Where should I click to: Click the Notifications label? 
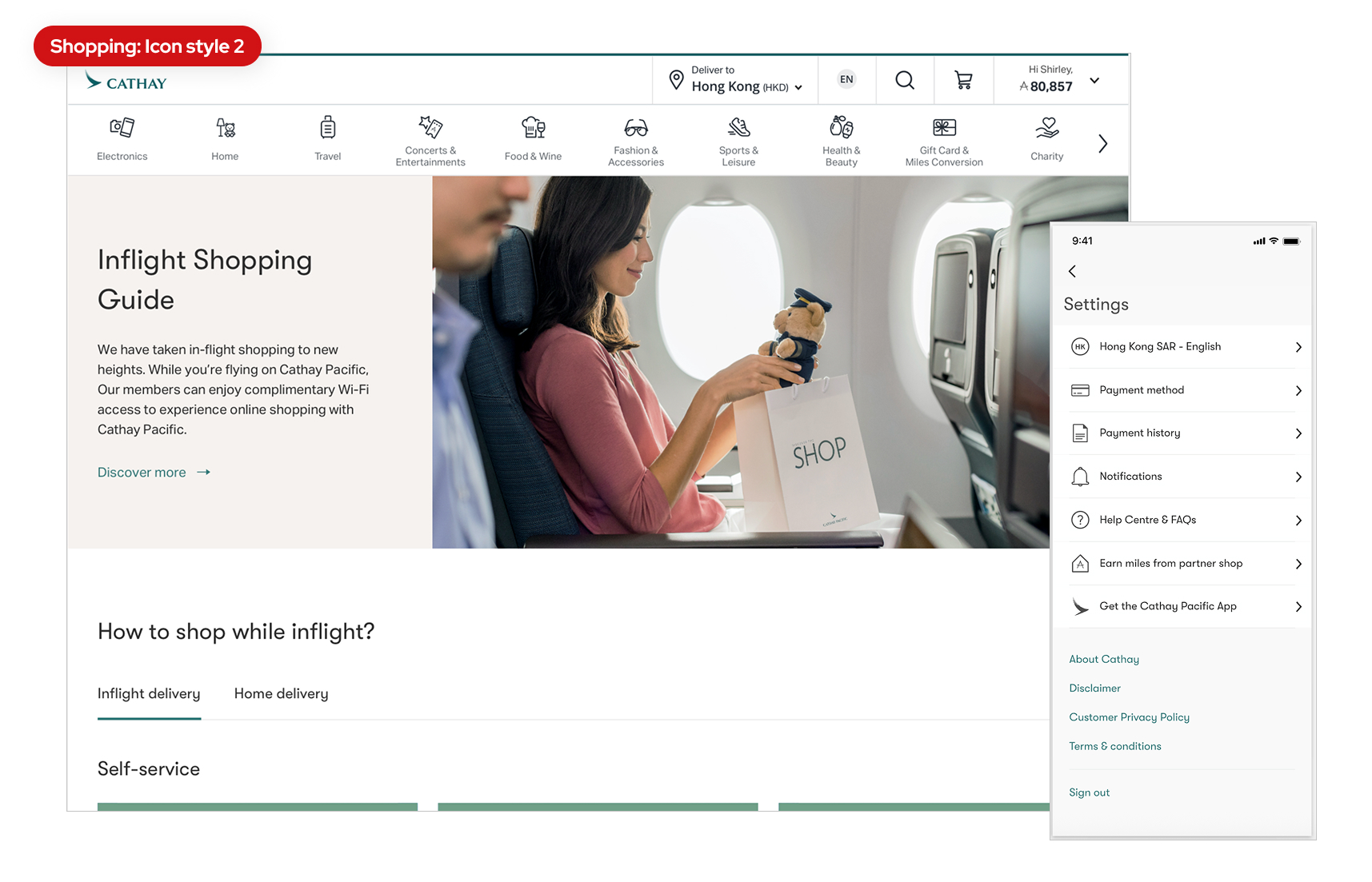coord(1130,477)
